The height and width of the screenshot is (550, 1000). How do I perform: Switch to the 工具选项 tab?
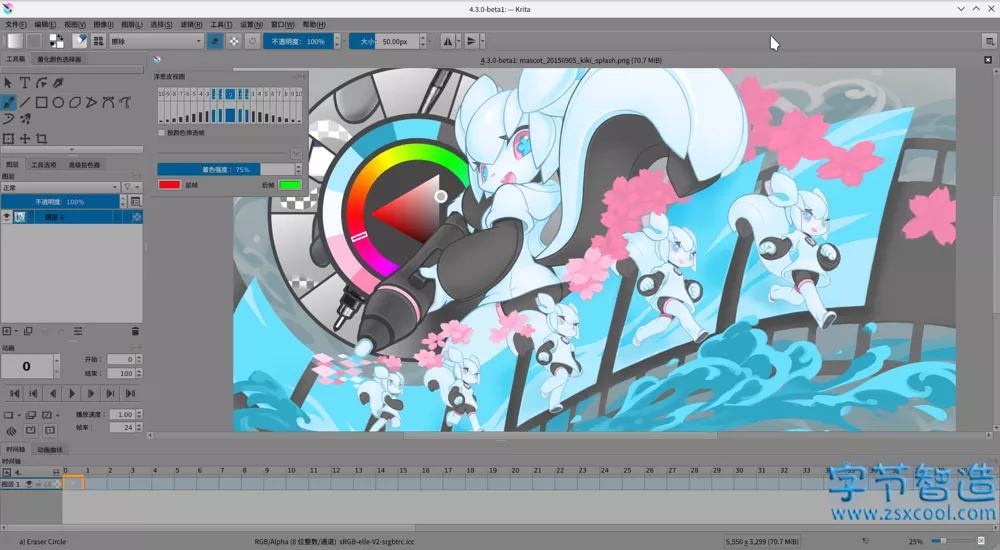(x=44, y=165)
